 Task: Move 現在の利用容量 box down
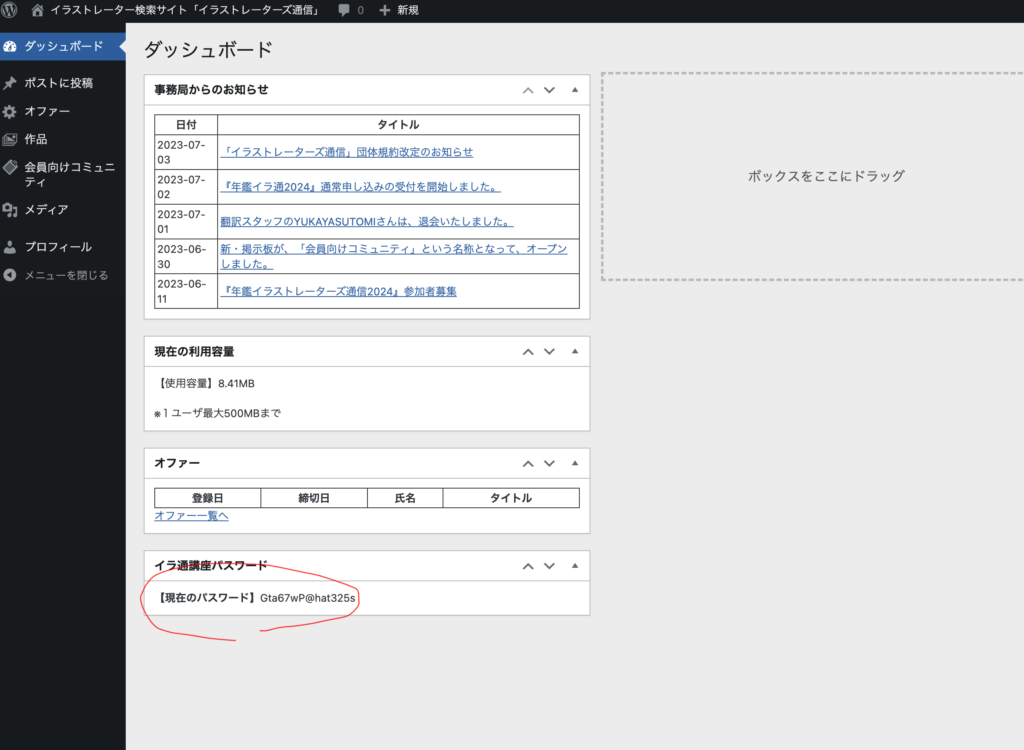point(549,352)
